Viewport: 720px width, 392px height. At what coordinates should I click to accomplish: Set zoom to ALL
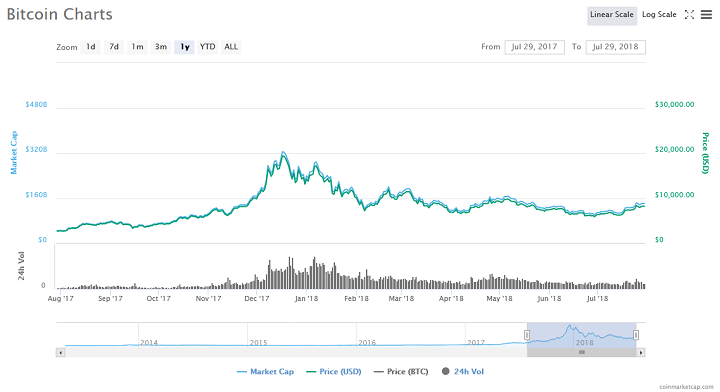[x=231, y=47]
